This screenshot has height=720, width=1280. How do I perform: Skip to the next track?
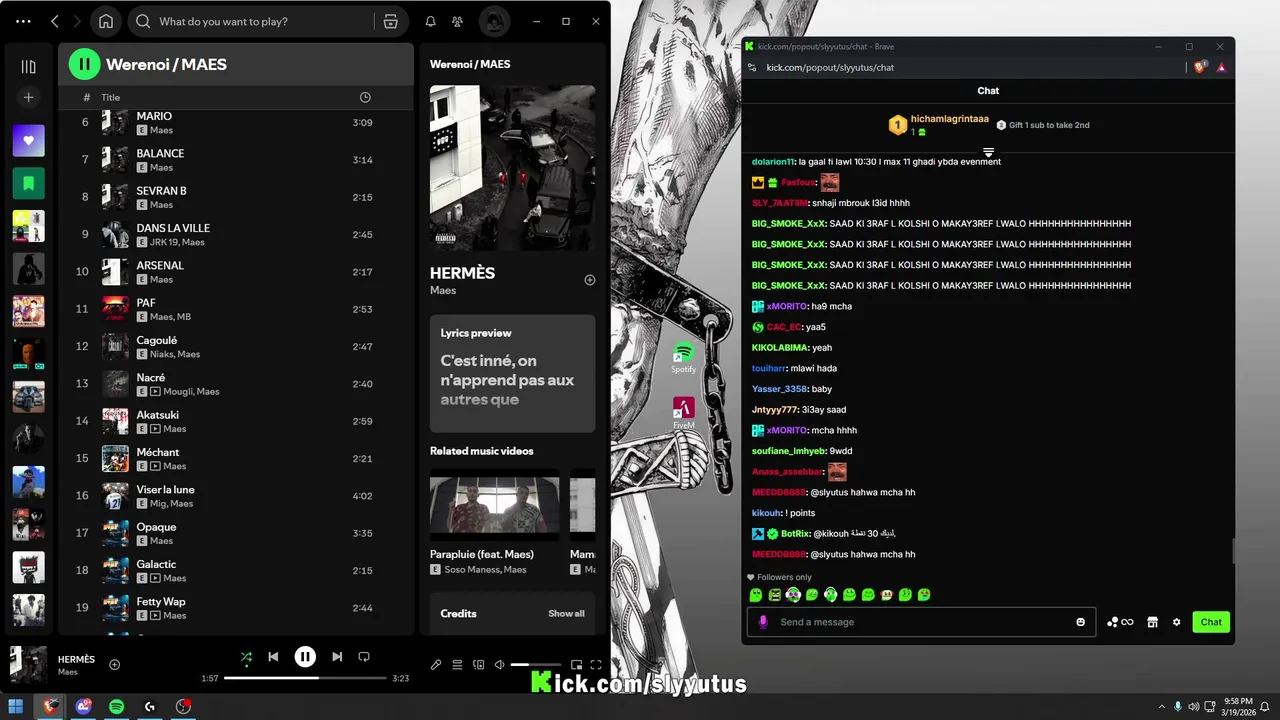pos(337,657)
